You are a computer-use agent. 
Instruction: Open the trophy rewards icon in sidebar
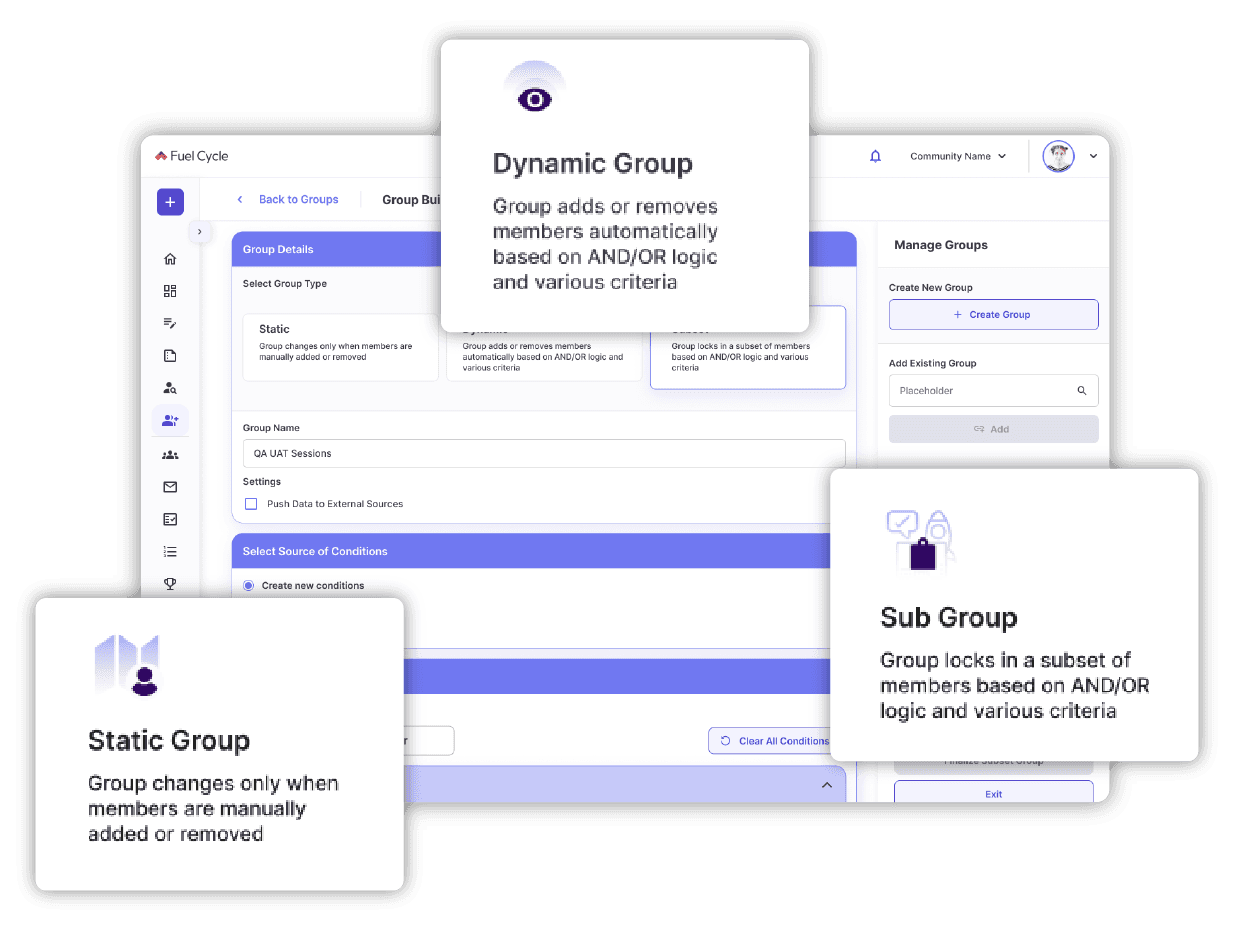click(170, 584)
